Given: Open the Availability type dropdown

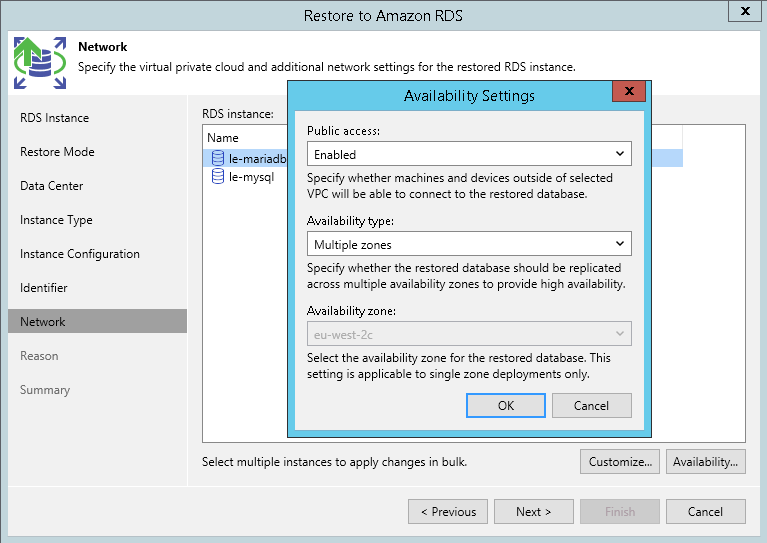Looking at the screenshot, I should point(469,244).
